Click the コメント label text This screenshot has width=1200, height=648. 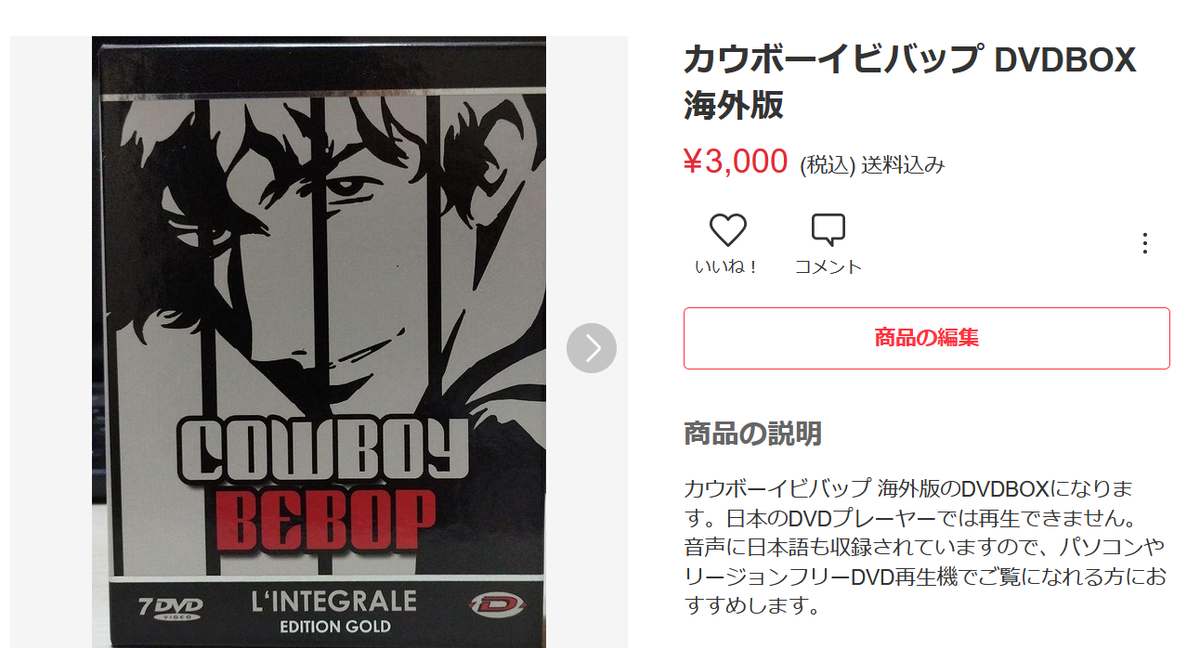[x=828, y=267]
